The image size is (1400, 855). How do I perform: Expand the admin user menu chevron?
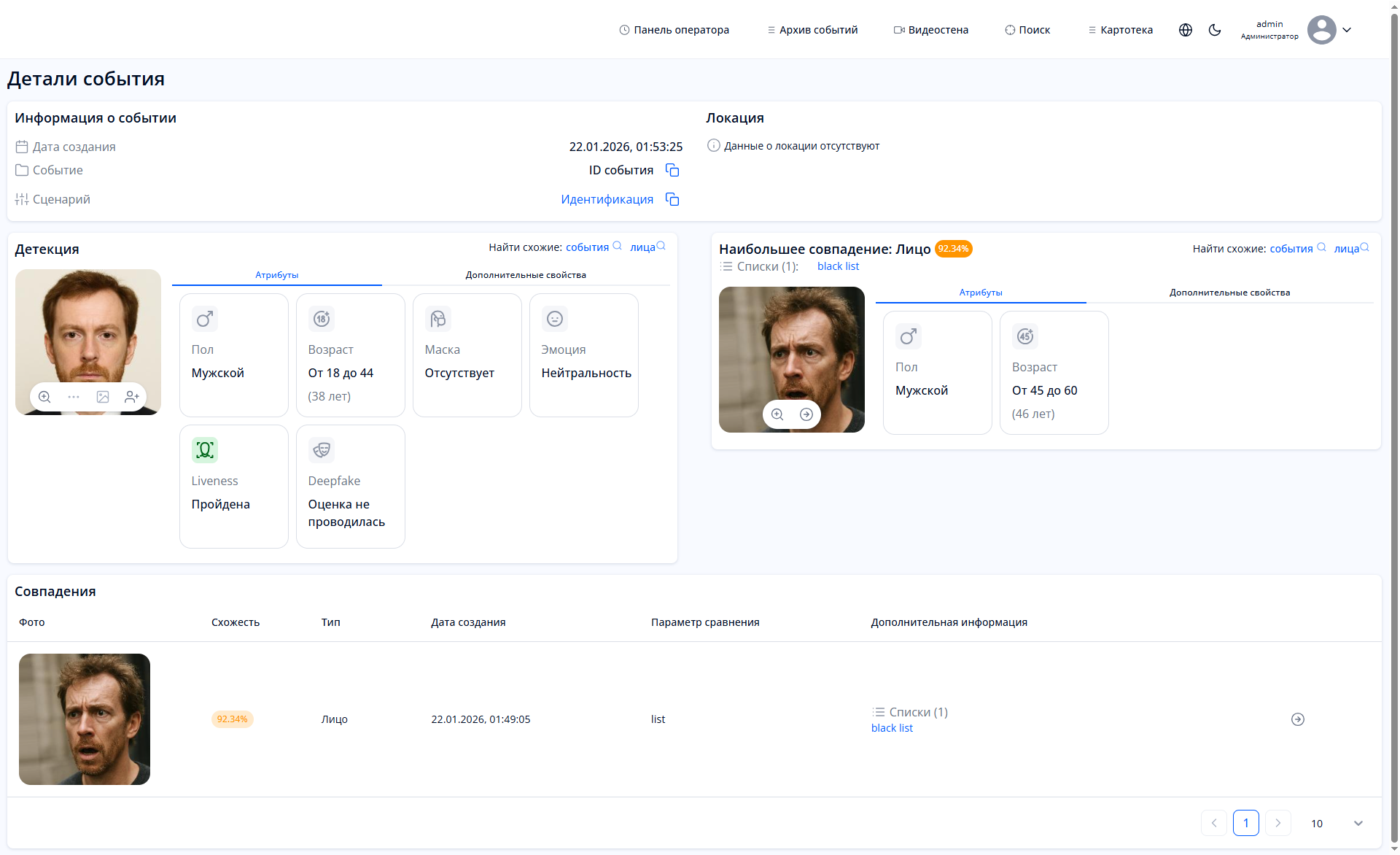pos(1347,30)
